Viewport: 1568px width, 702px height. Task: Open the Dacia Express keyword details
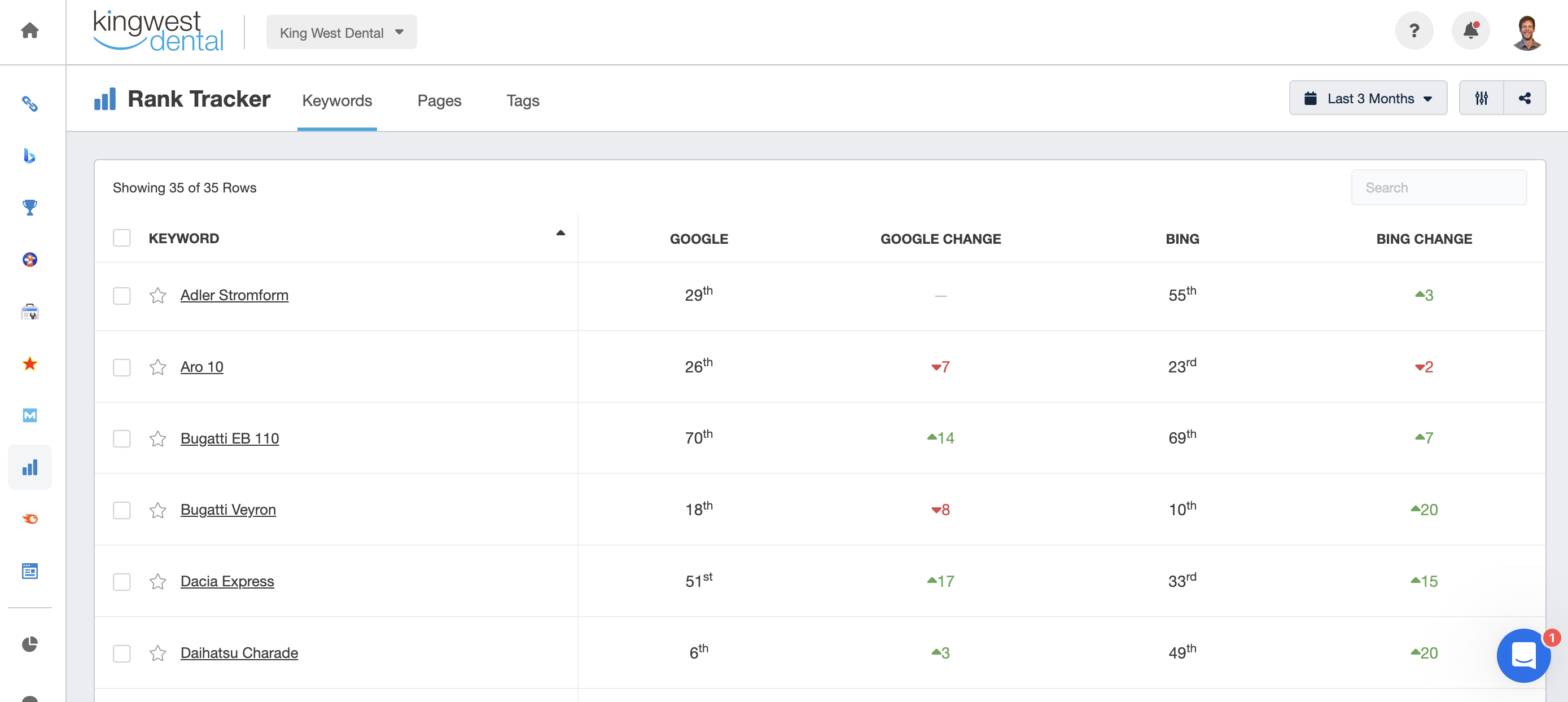pos(226,581)
